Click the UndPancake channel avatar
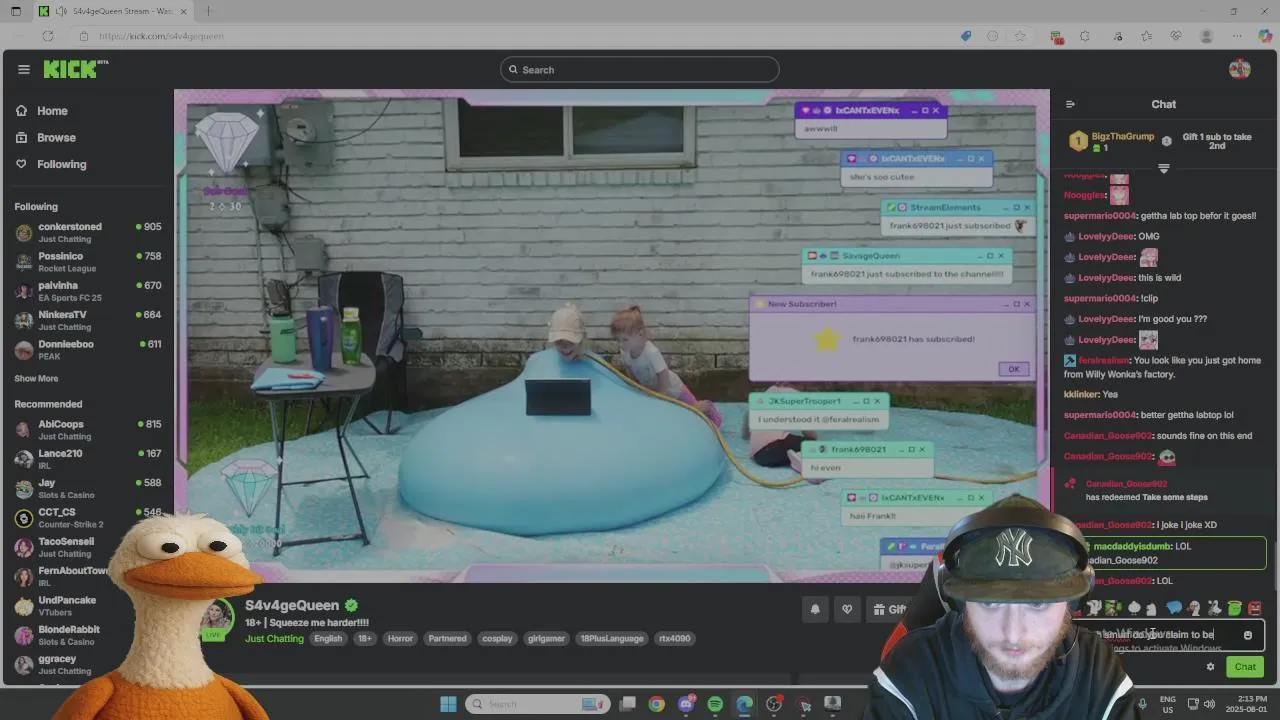Screen dimensions: 1280x720 coord(24,606)
